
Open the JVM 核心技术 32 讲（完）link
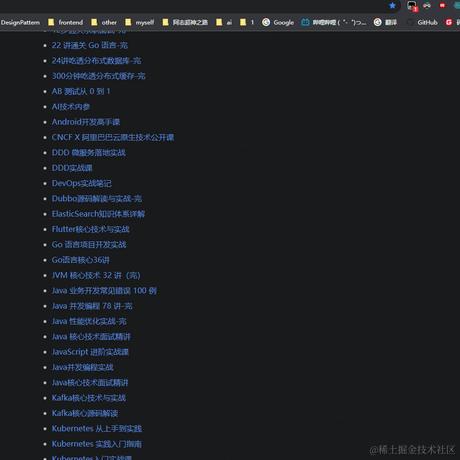coord(96,275)
